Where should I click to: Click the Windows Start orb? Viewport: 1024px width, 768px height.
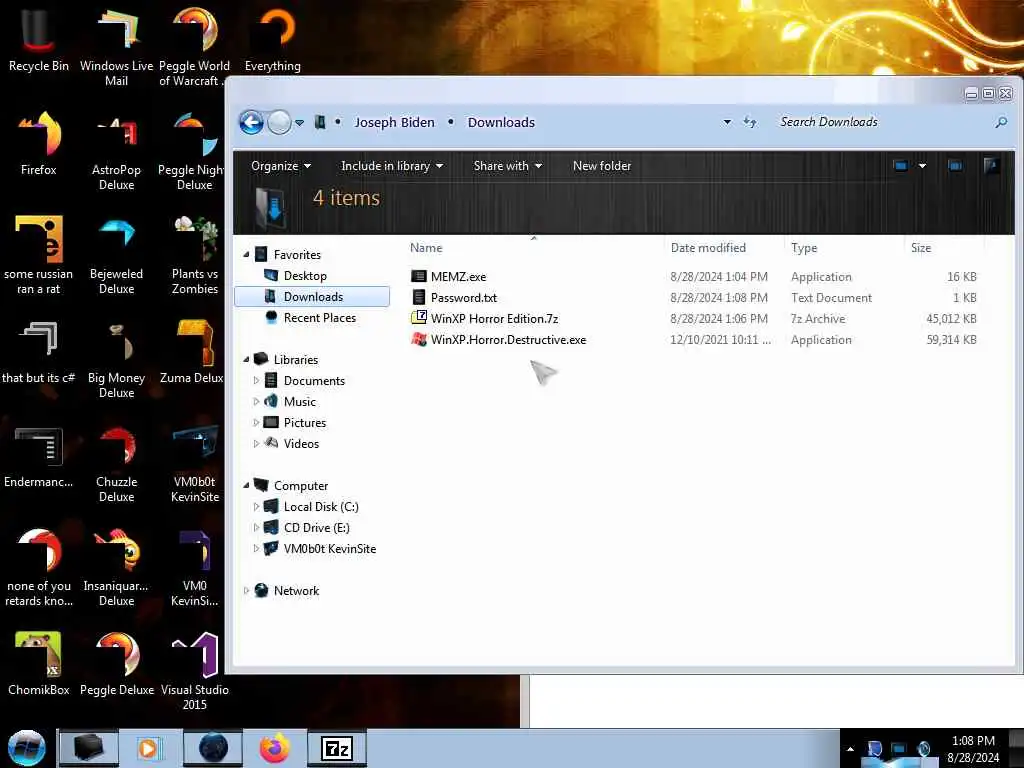27,748
